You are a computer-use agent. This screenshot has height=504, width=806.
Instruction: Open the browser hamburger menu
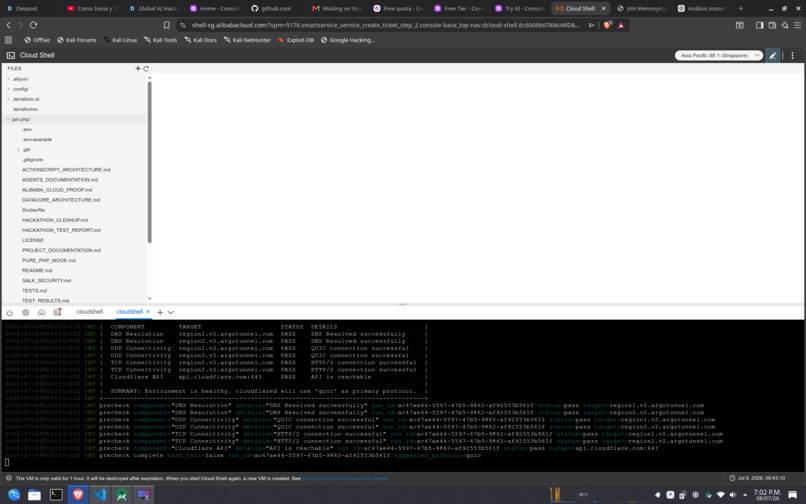click(x=797, y=25)
